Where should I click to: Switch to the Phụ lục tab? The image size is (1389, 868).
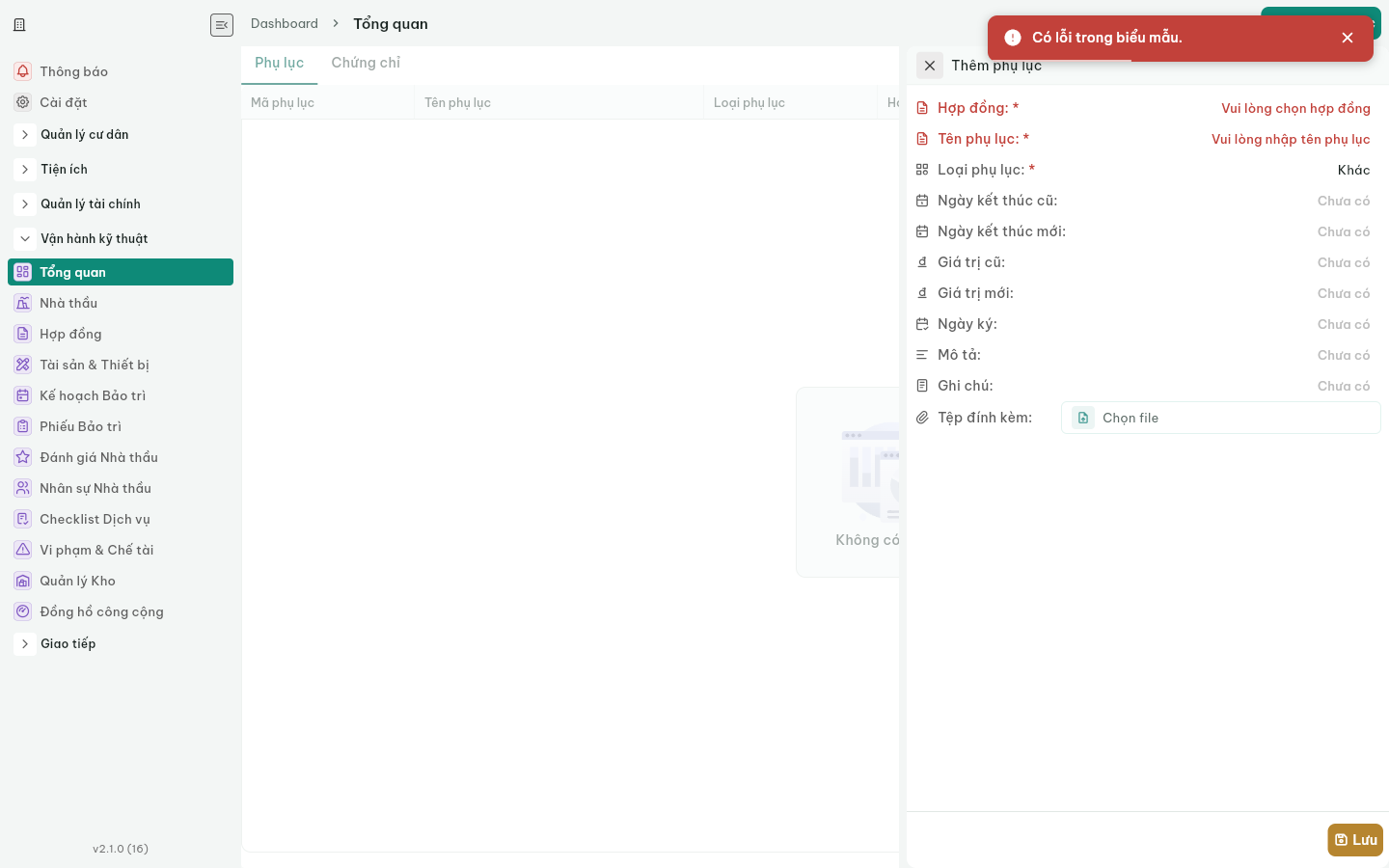click(x=280, y=63)
